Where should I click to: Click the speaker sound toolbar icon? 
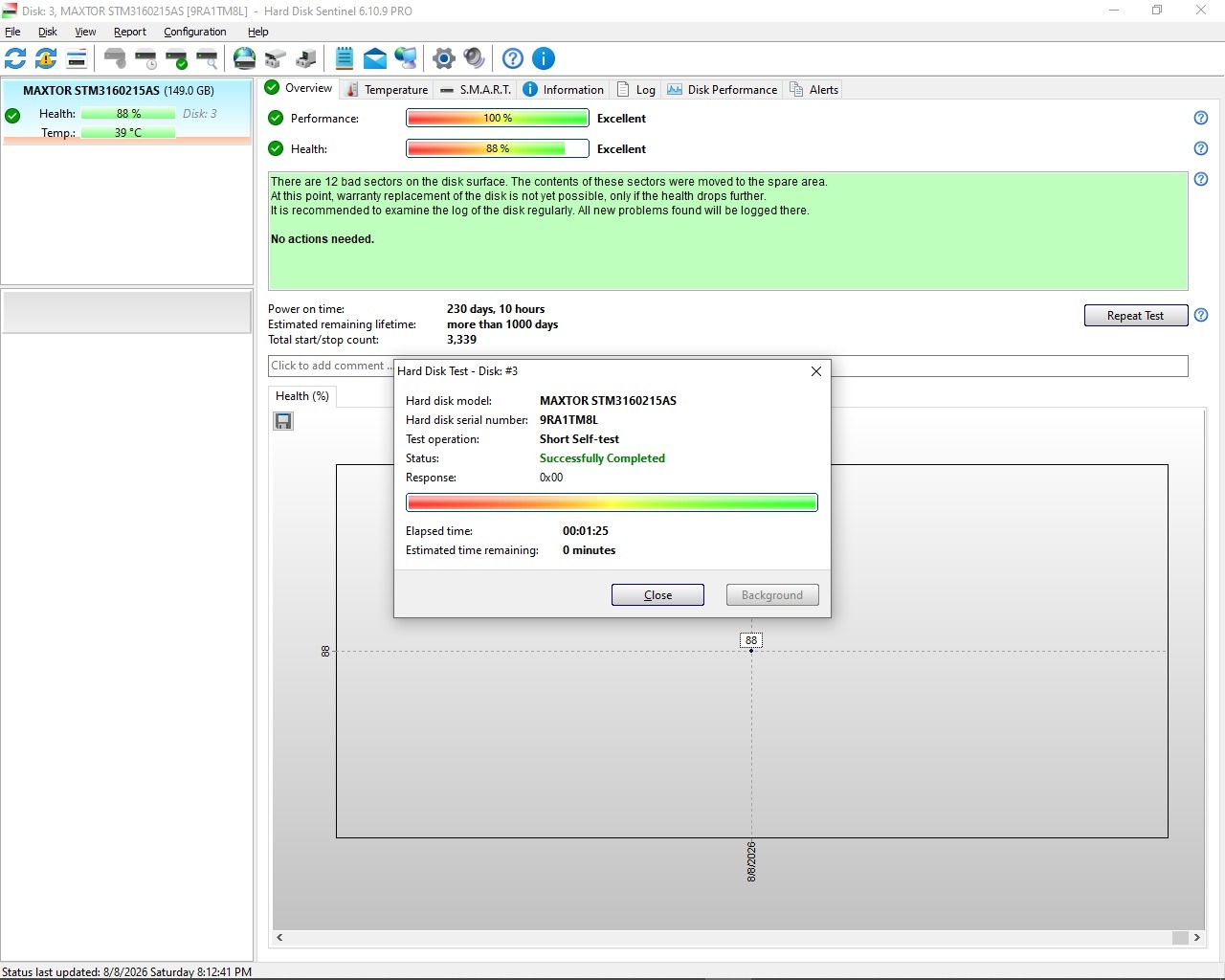pyautogui.click(x=475, y=58)
